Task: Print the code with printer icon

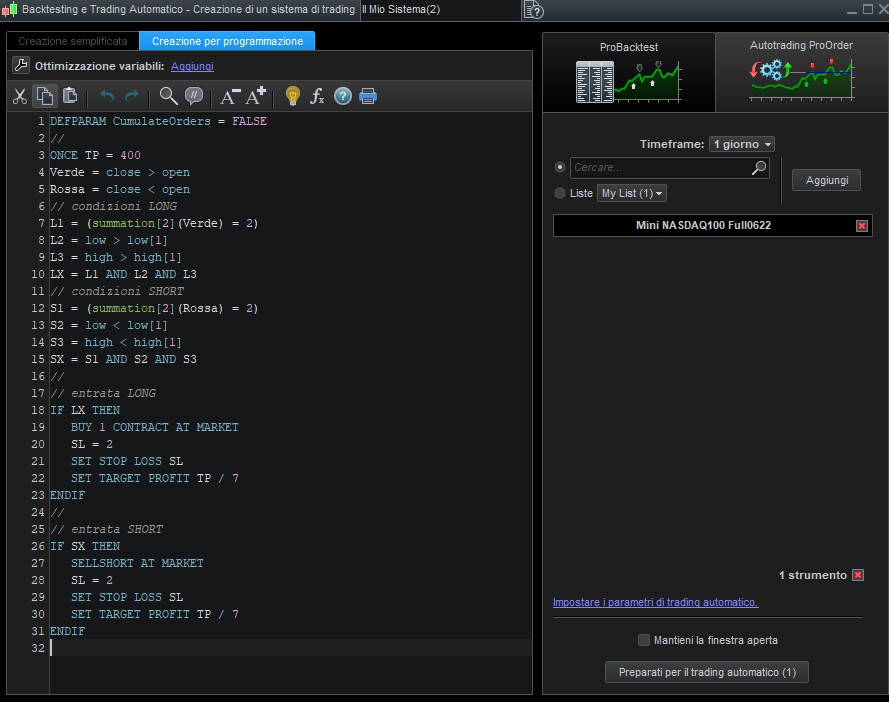Action: tap(368, 96)
